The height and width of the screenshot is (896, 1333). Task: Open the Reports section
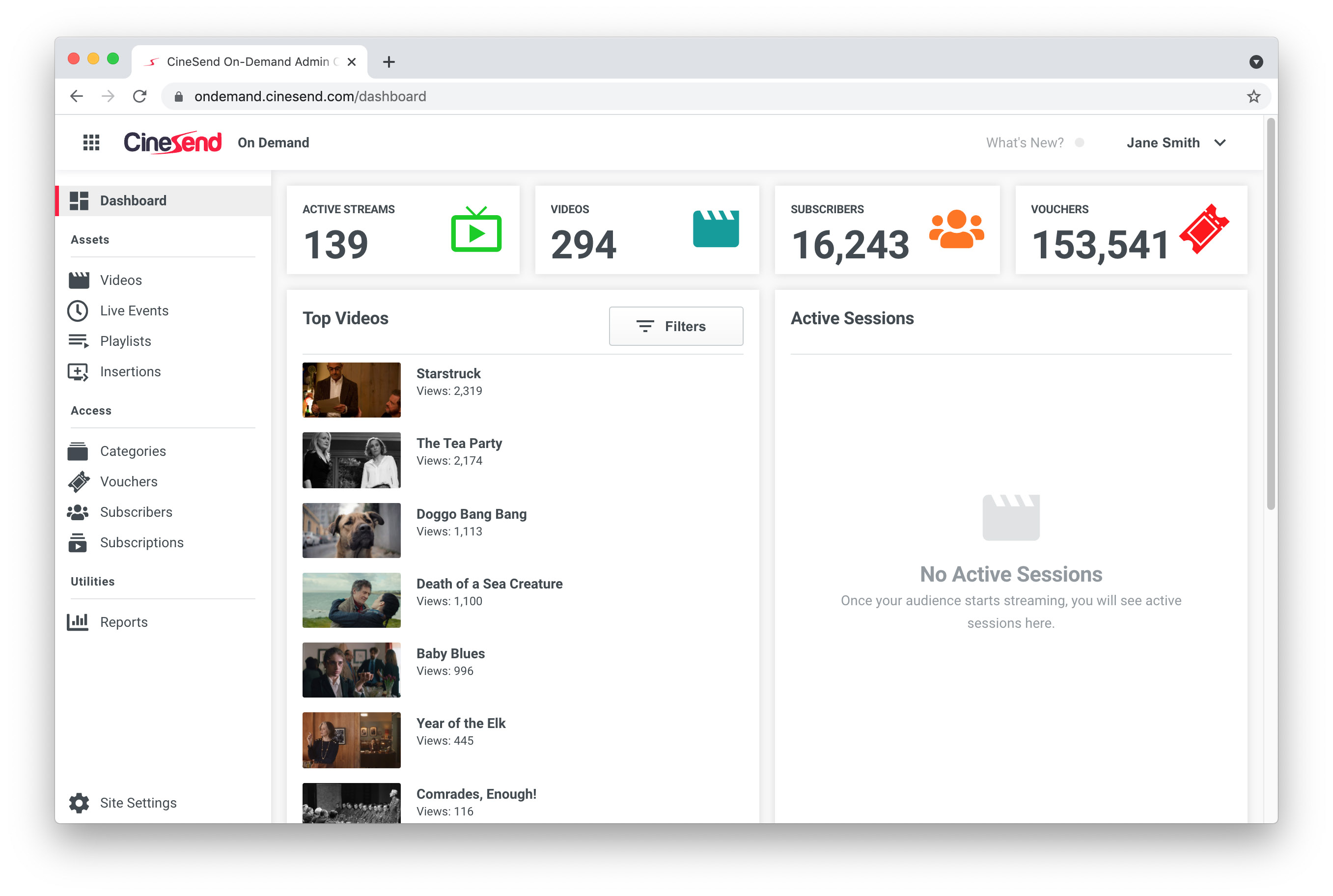click(123, 621)
